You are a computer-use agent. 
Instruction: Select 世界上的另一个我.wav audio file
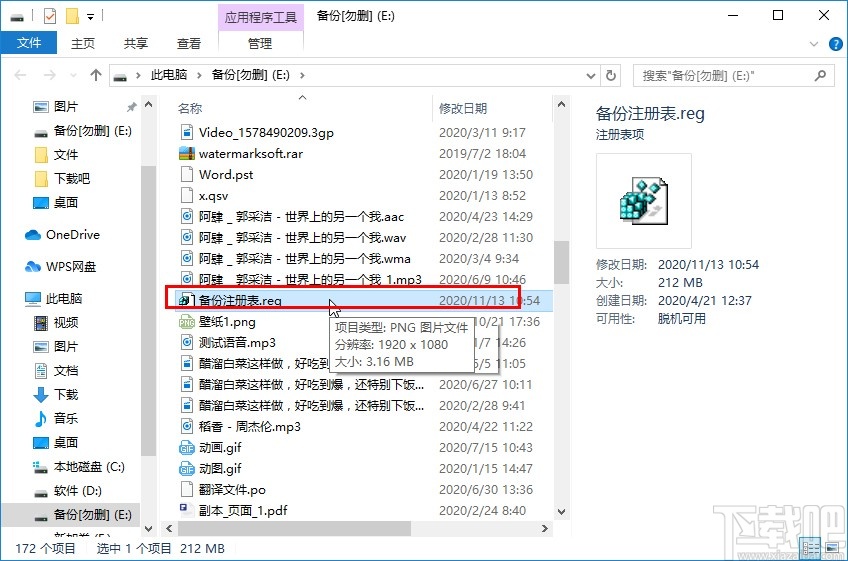(x=302, y=238)
